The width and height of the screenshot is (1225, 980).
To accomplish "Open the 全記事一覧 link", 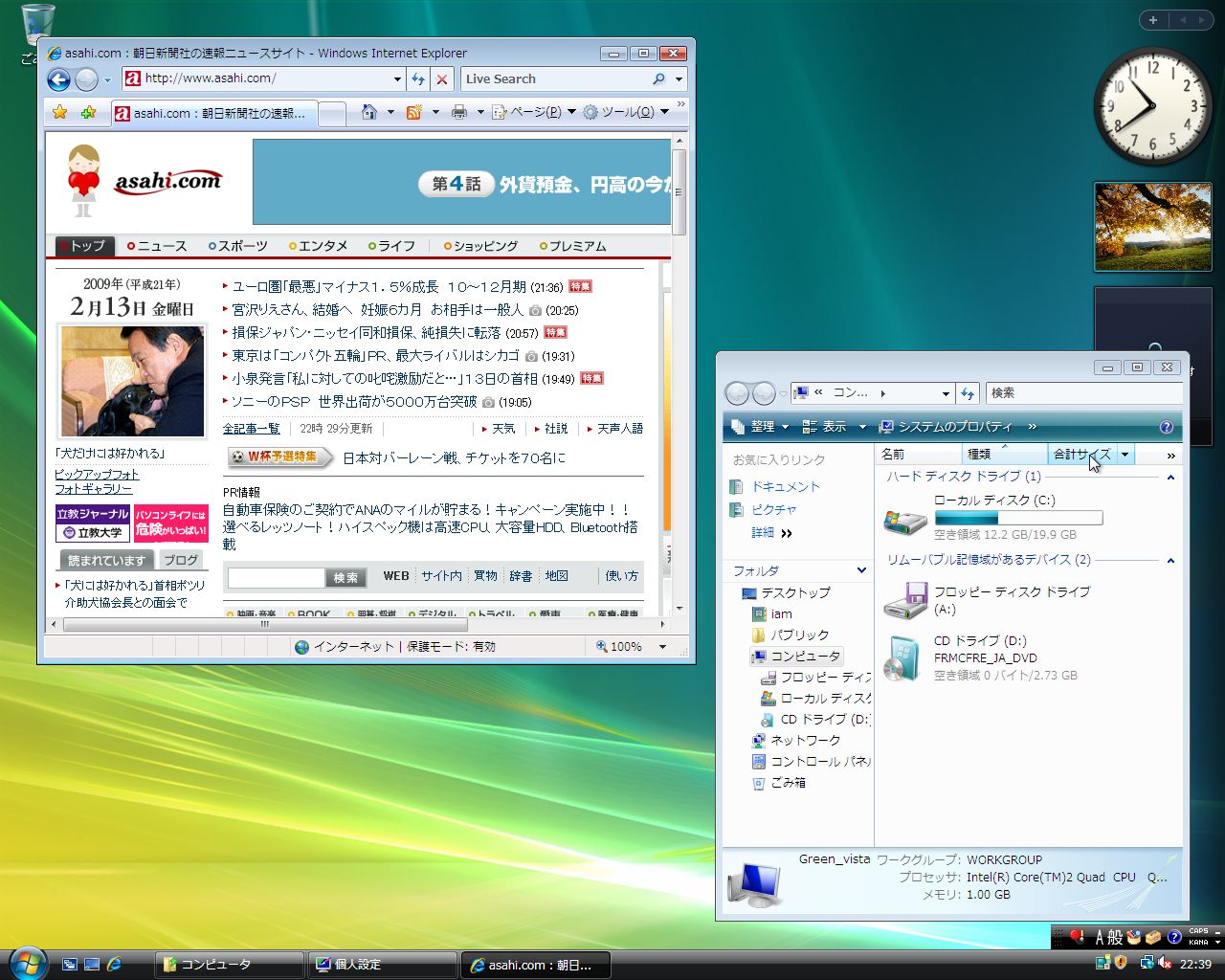I will (252, 429).
